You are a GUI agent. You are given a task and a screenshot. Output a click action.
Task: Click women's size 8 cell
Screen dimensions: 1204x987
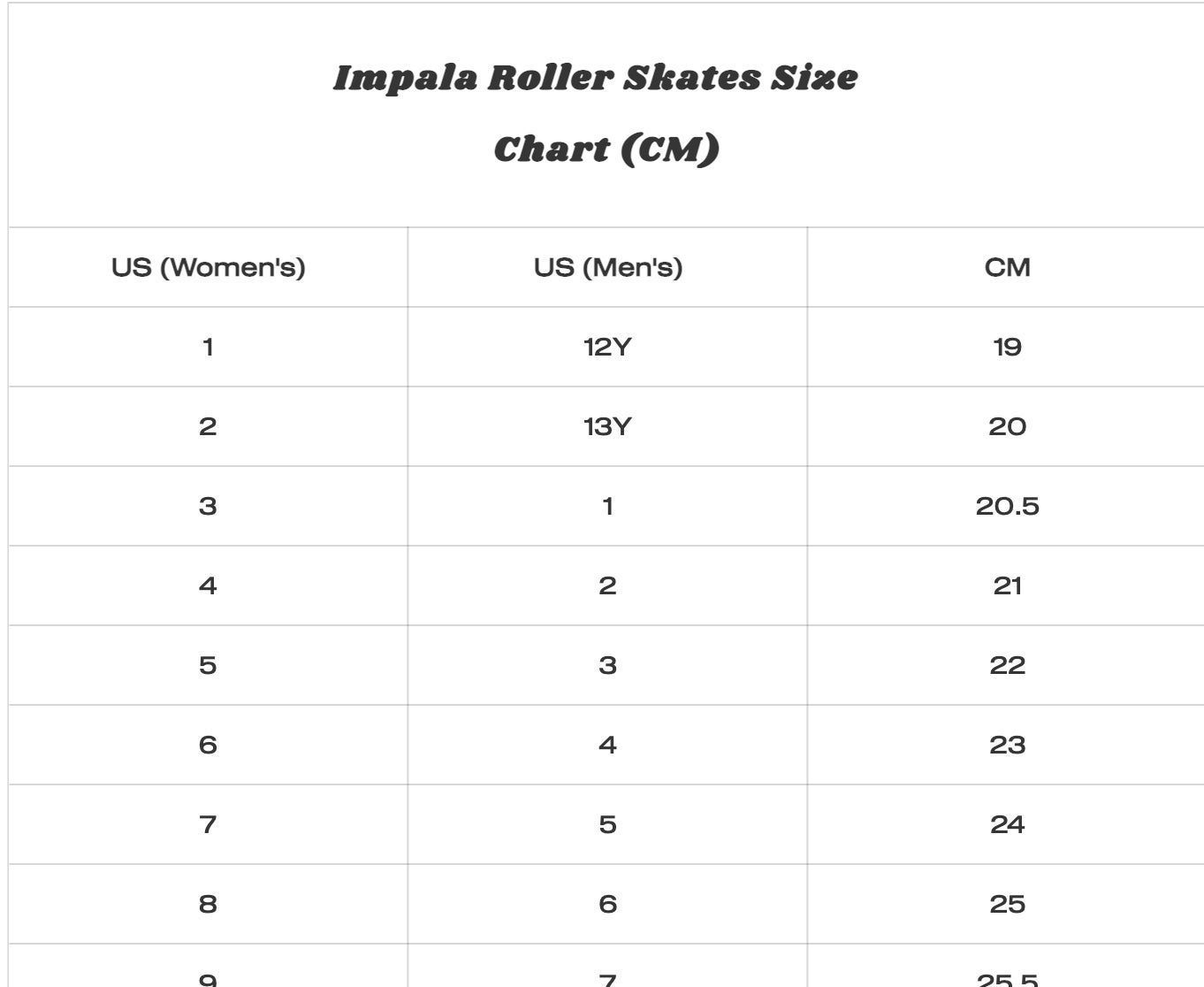click(x=209, y=904)
